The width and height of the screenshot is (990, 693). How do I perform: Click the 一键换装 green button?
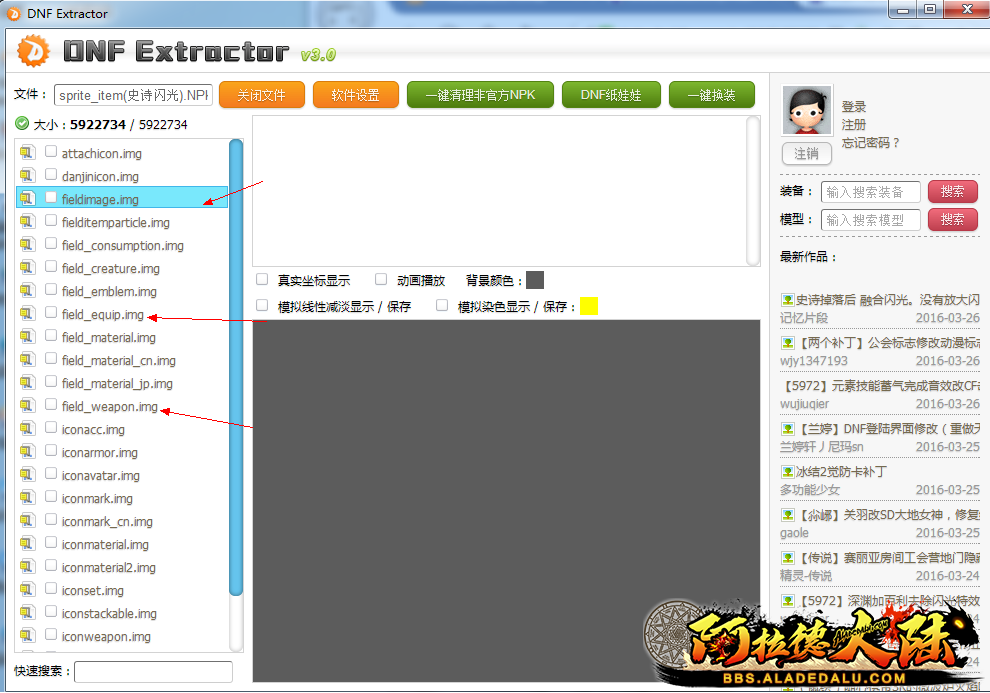tap(711, 95)
